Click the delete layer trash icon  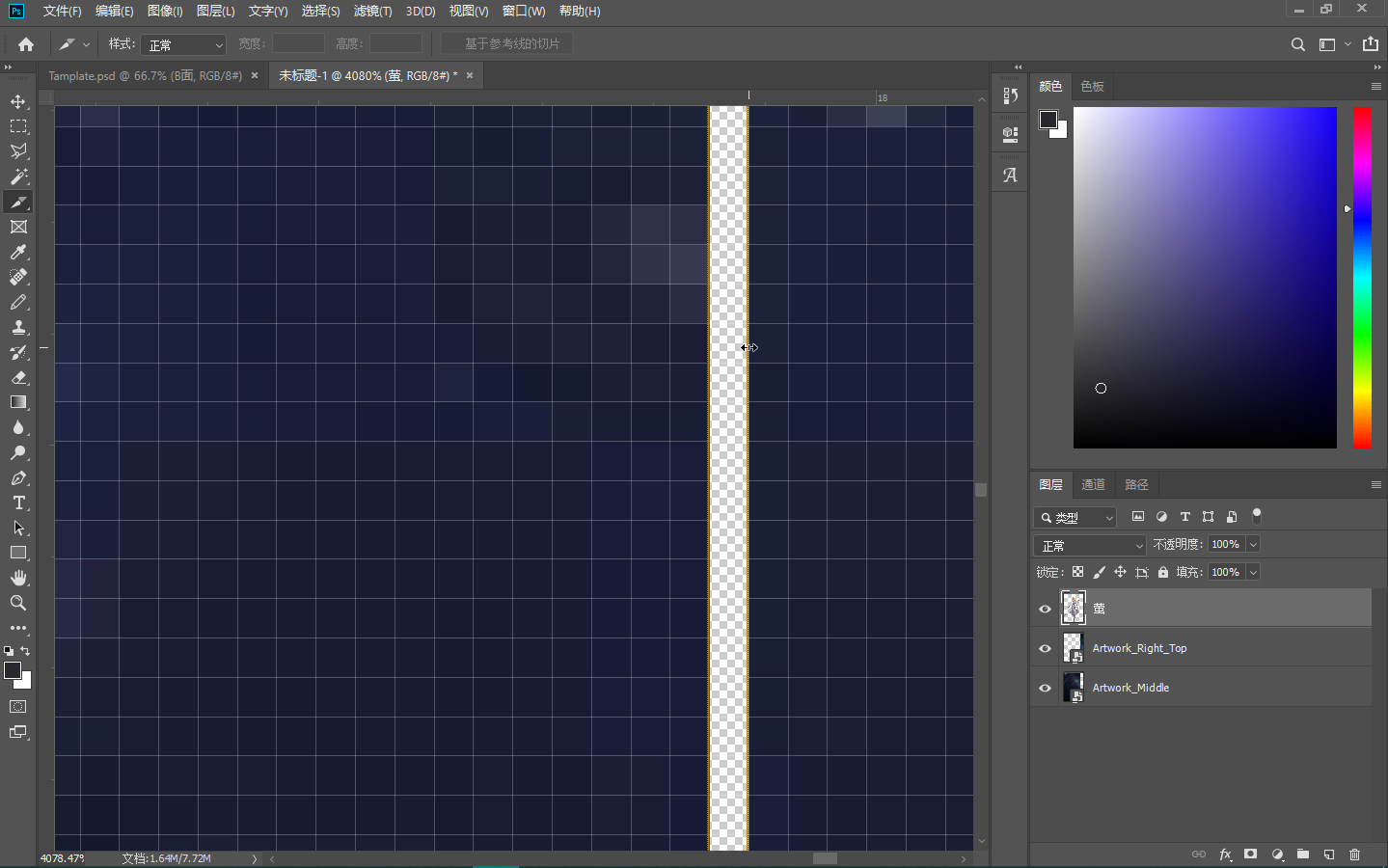click(x=1354, y=854)
